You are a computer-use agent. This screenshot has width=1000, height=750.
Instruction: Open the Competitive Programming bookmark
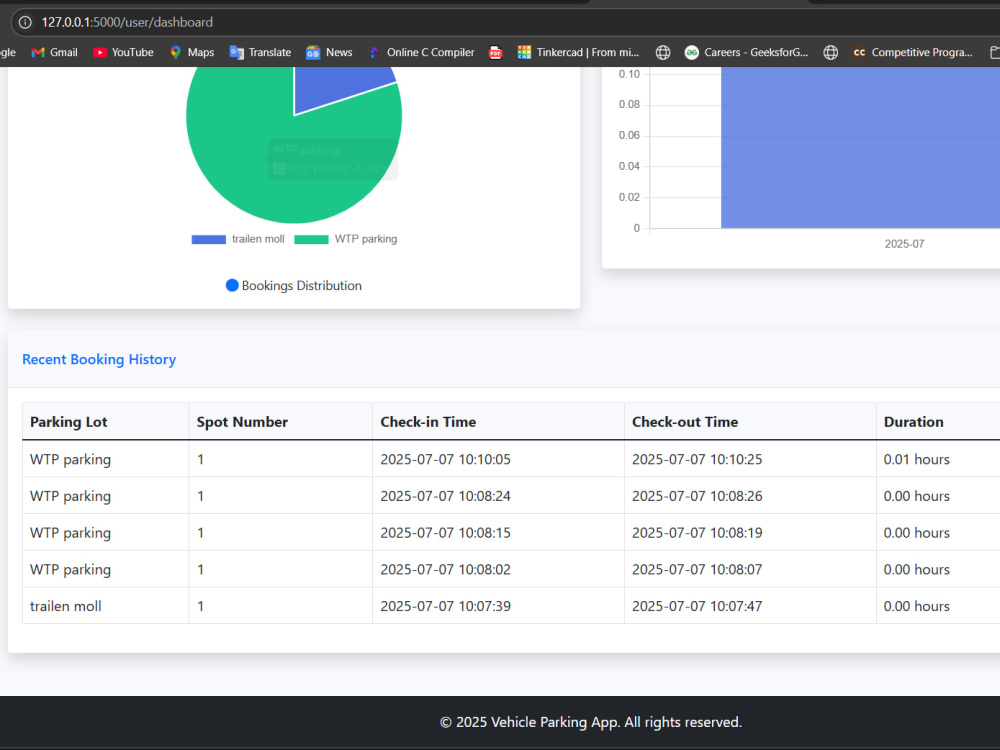pos(913,52)
